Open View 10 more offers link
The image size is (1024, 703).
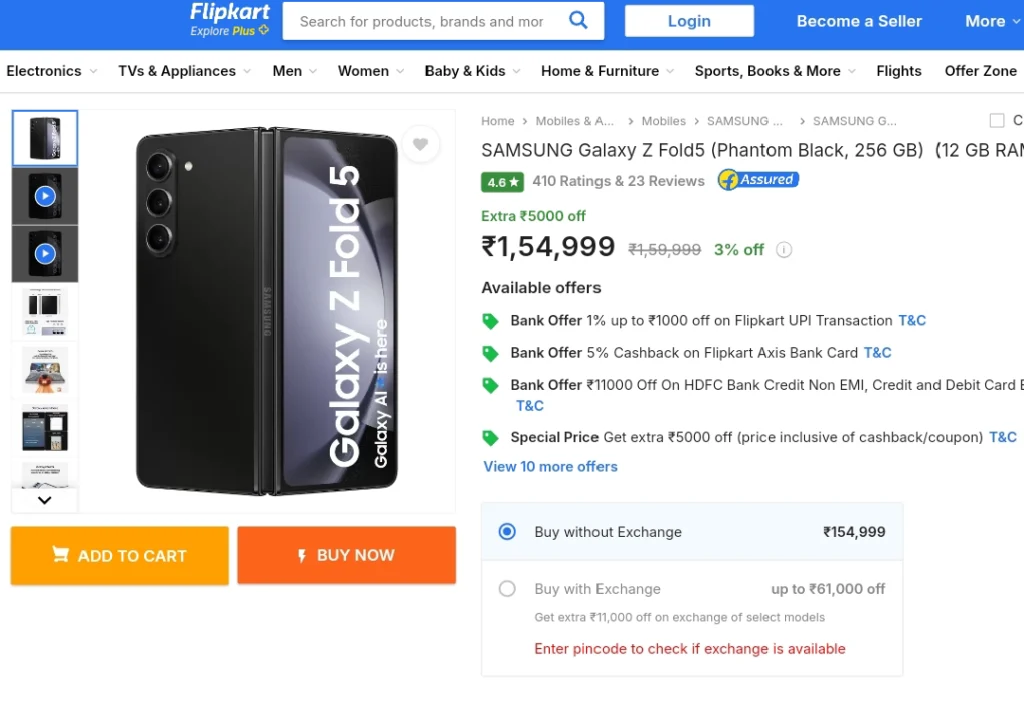click(550, 466)
